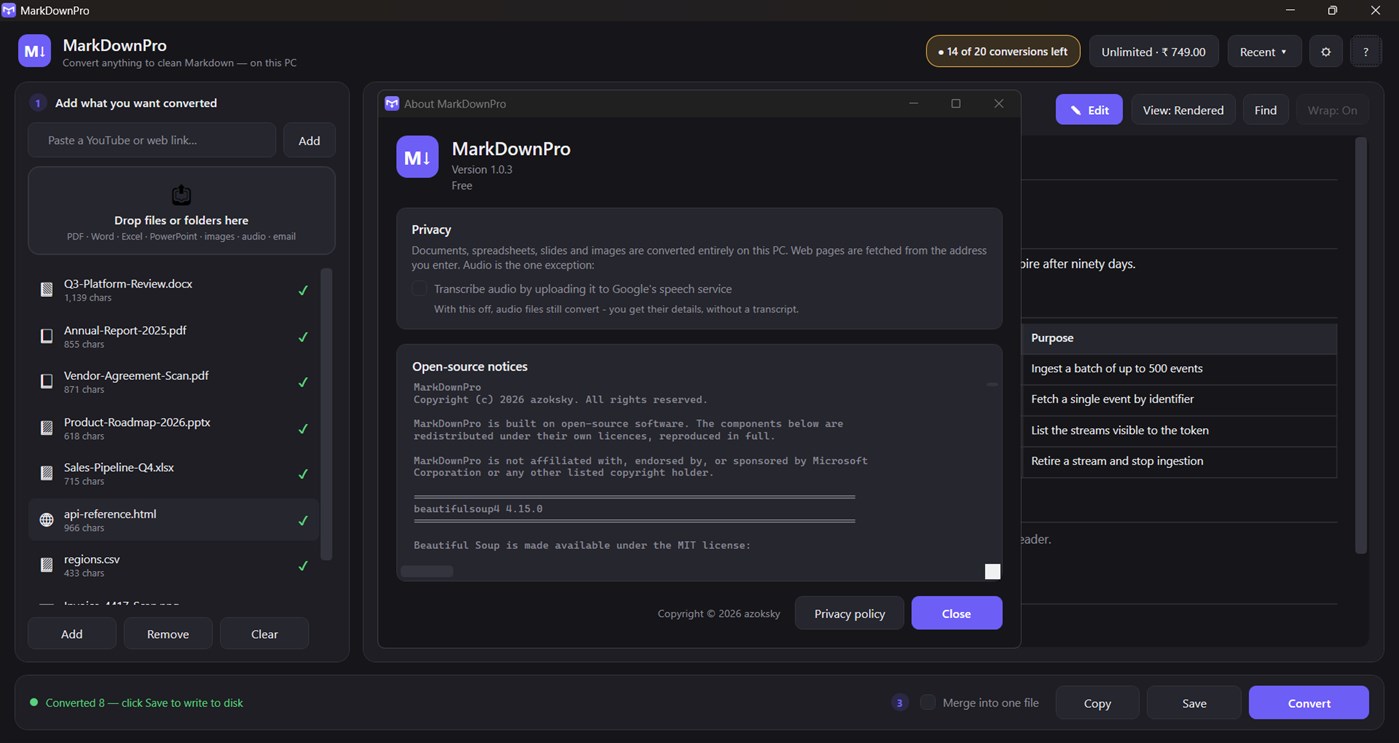Select the api-reference.html file name

click(x=110, y=514)
